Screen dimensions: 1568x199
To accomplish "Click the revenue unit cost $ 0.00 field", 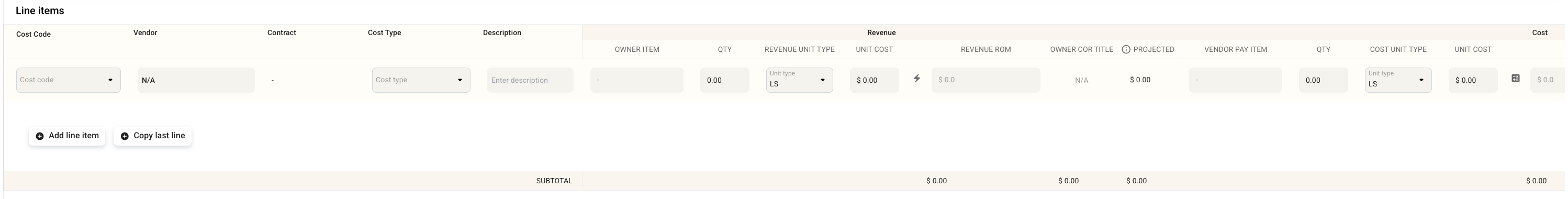I will [x=874, y=80].
